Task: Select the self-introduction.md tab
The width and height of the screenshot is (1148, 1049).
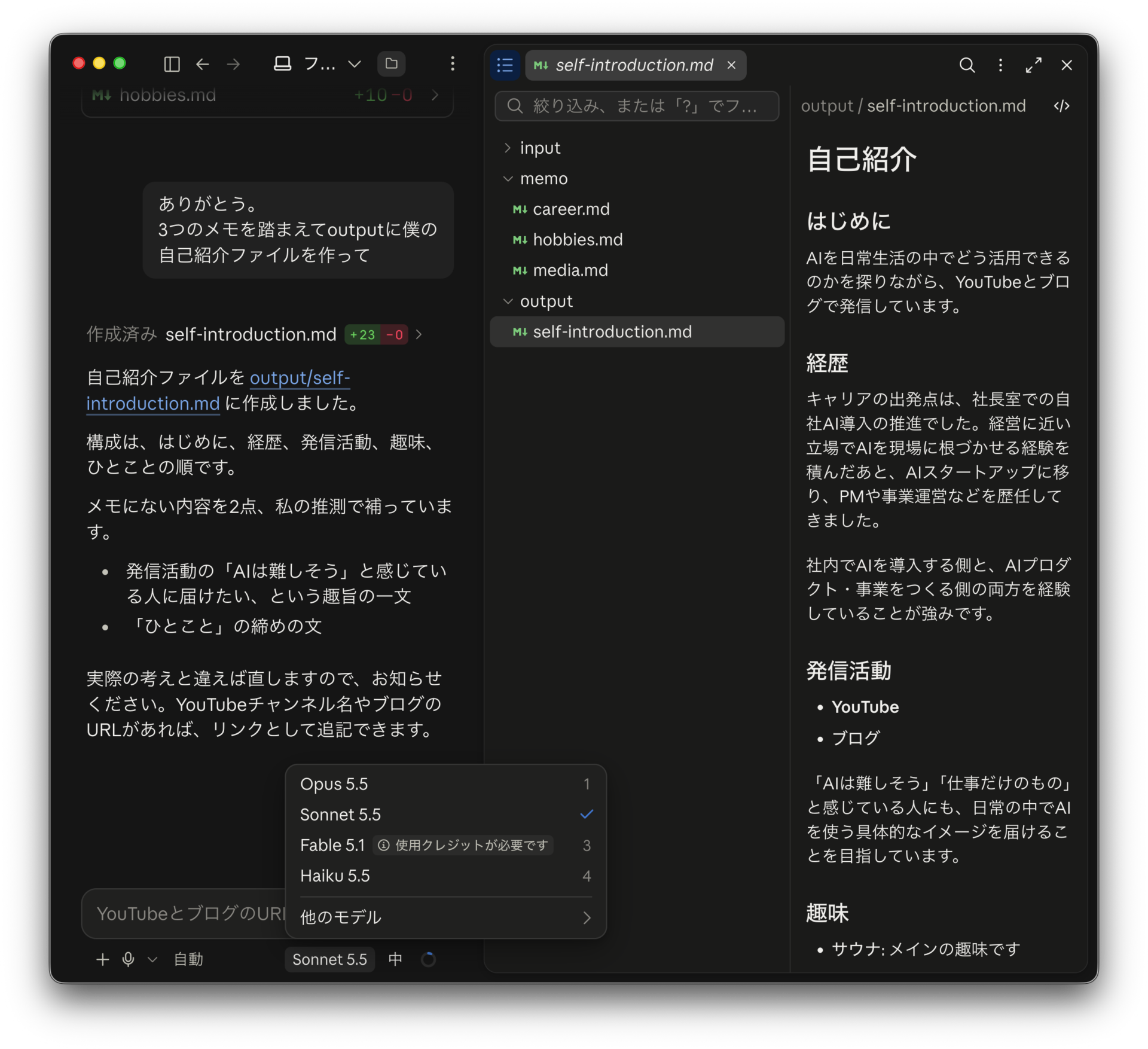Action: [x=635, y=65]
